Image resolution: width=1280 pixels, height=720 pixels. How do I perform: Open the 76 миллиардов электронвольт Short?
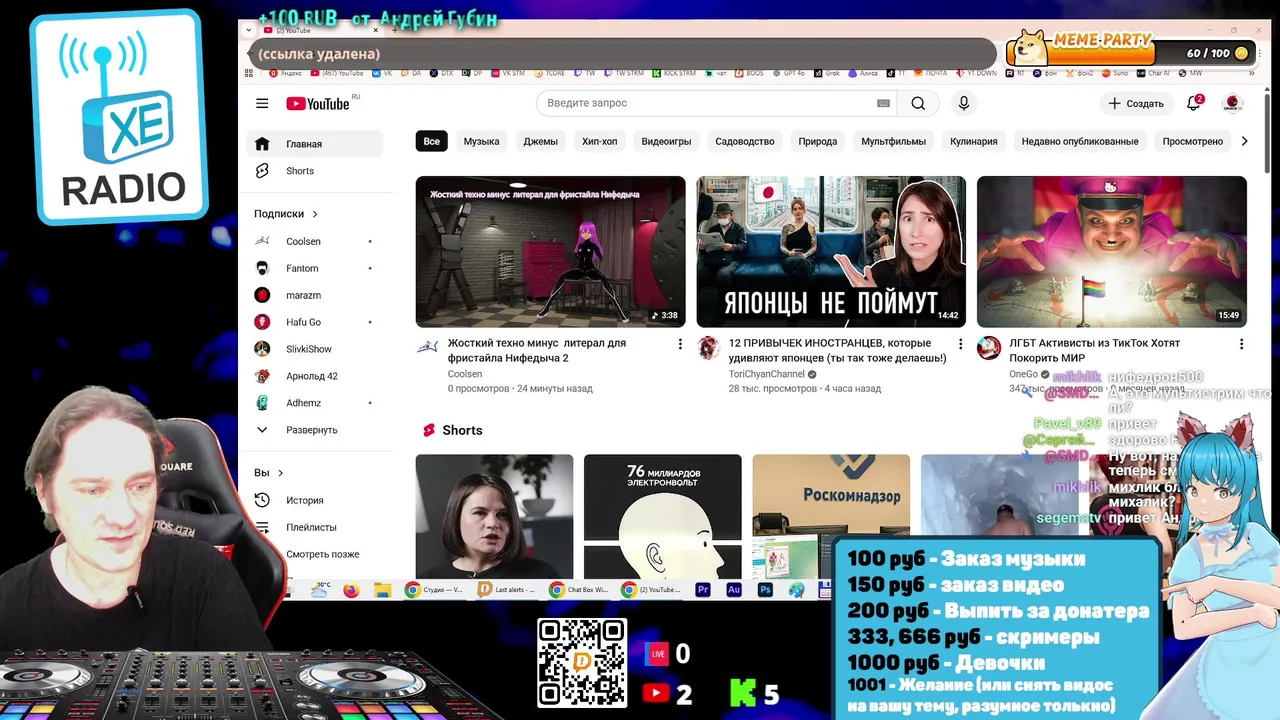pyautogui.click(x=663, y=517)
